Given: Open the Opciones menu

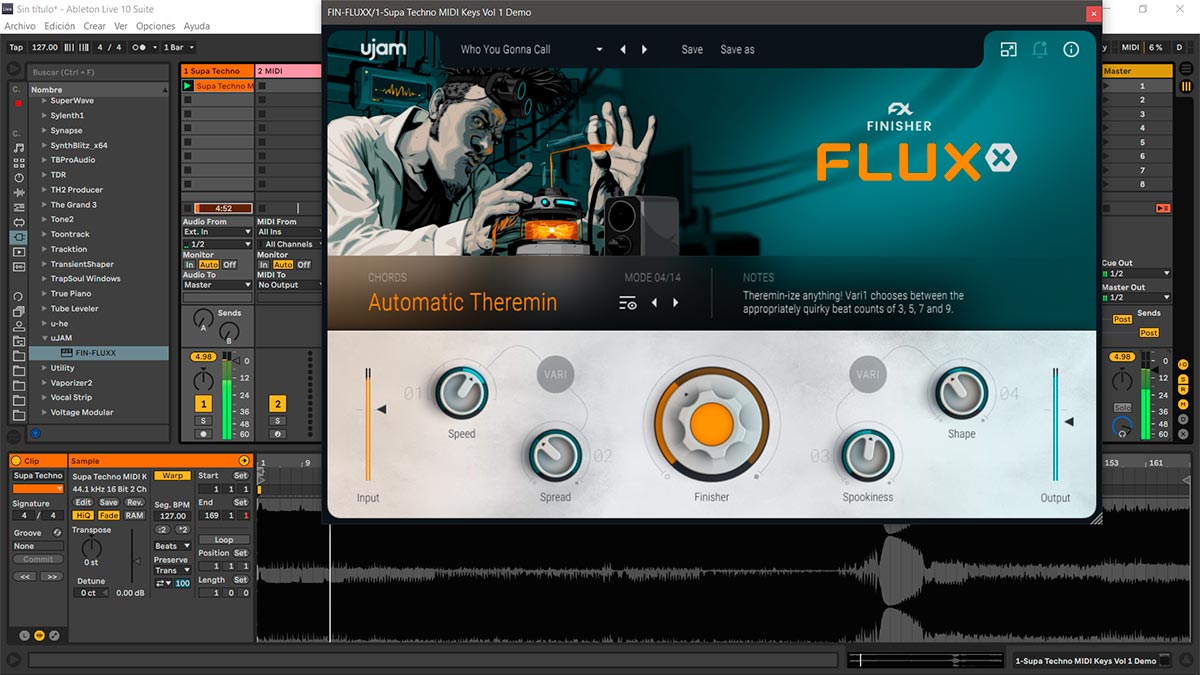Looking at the screenshot, I should tap(155, 26).
